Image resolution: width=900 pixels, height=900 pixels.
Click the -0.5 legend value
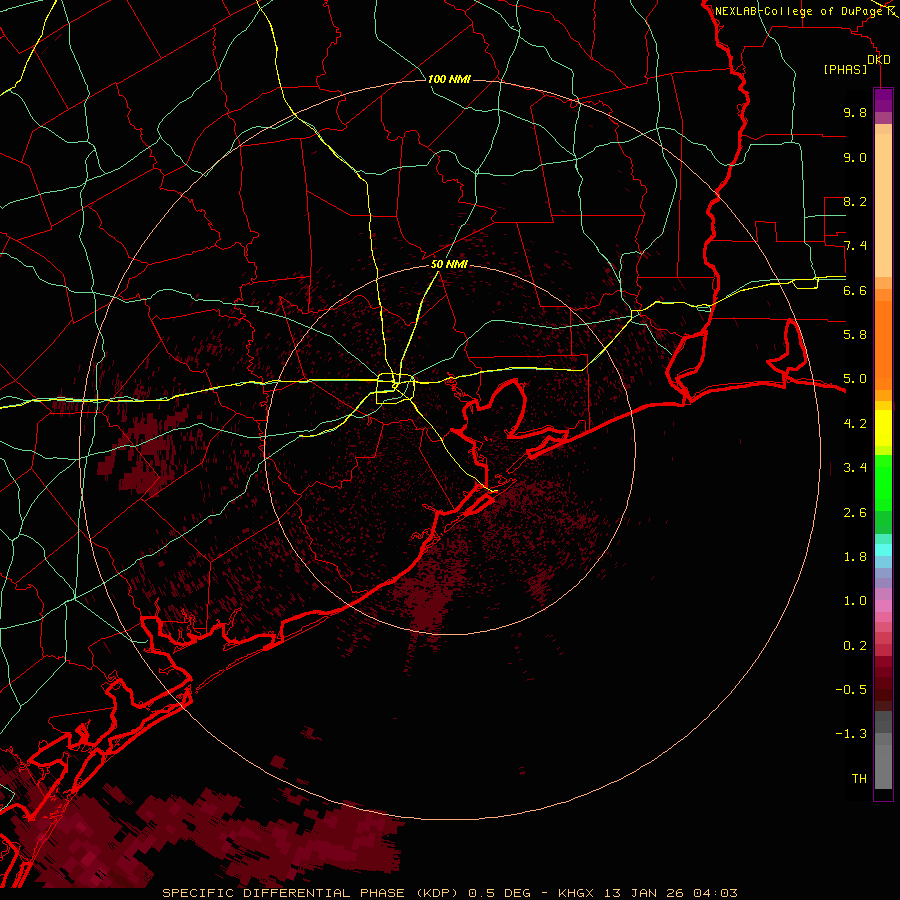click(x=851, y=690)
